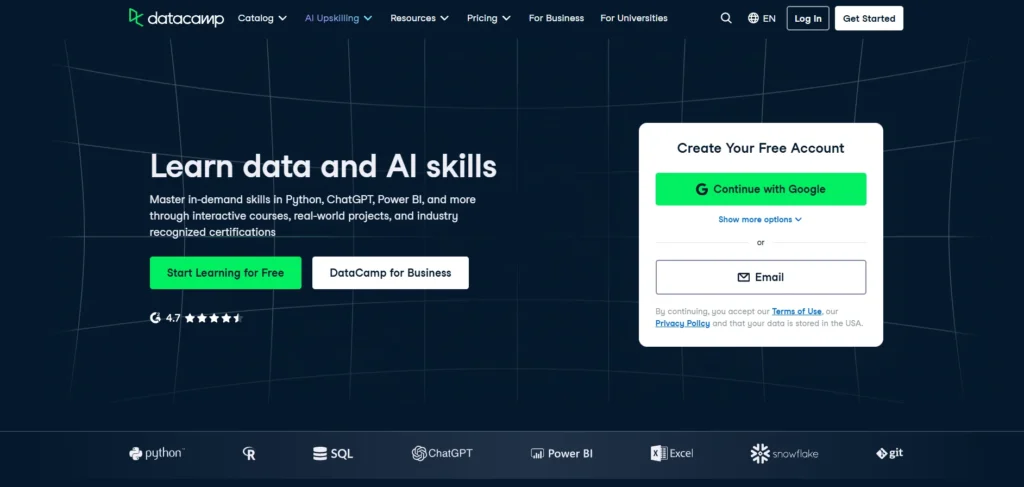Click DataCamp for Business button
Screen dimensions: 1024x487
pyautogui.click(x=391, y=273)
